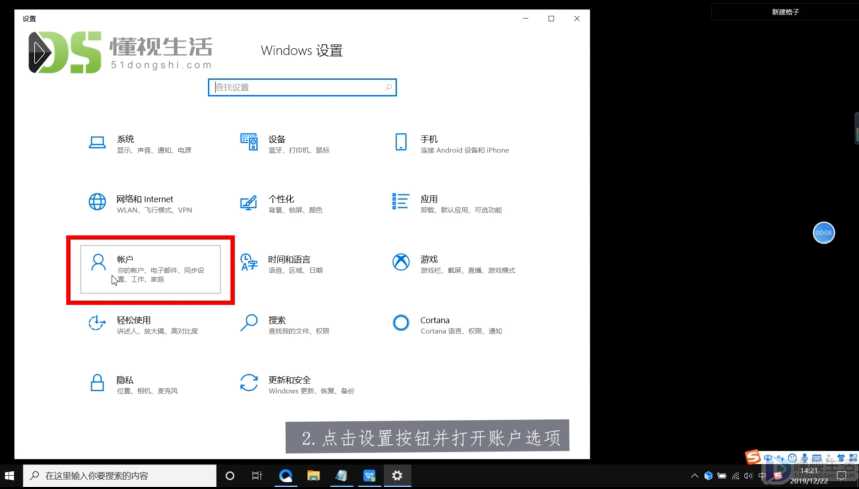This screenshot has height=489, width=859.
Task: Open File Explorer from the taskbar
Action: coord(313,476)
